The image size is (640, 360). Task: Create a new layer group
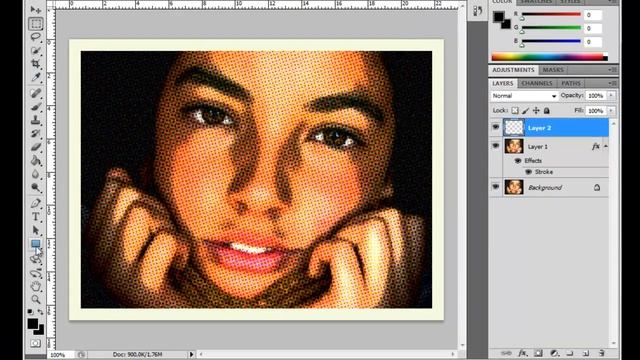[570, 353]
